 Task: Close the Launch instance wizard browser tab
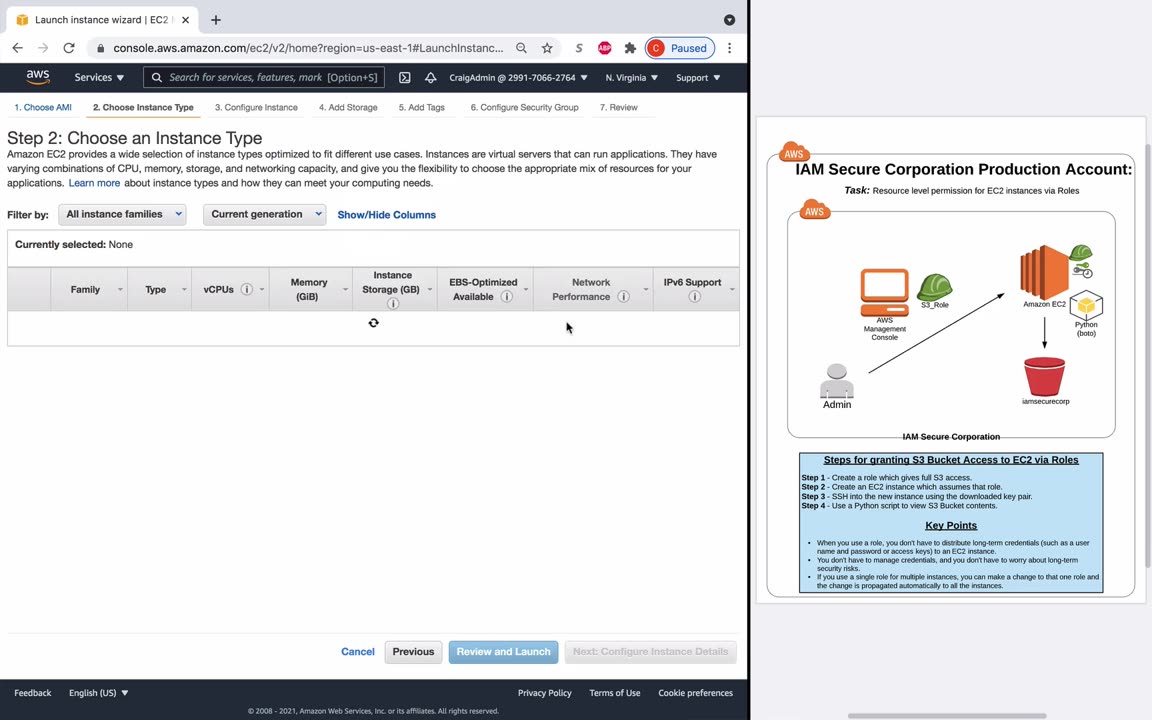pyautogui.click(x=185, y=20)
